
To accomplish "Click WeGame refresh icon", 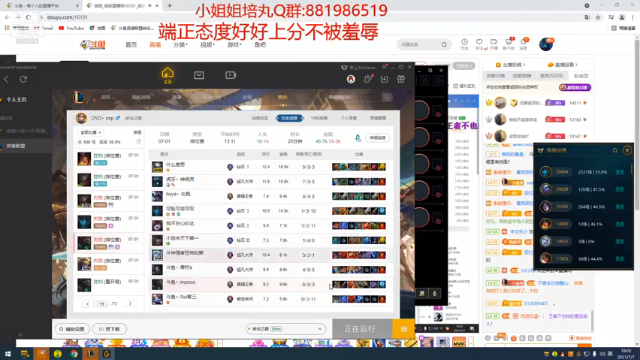I will [x=23, y=79].
